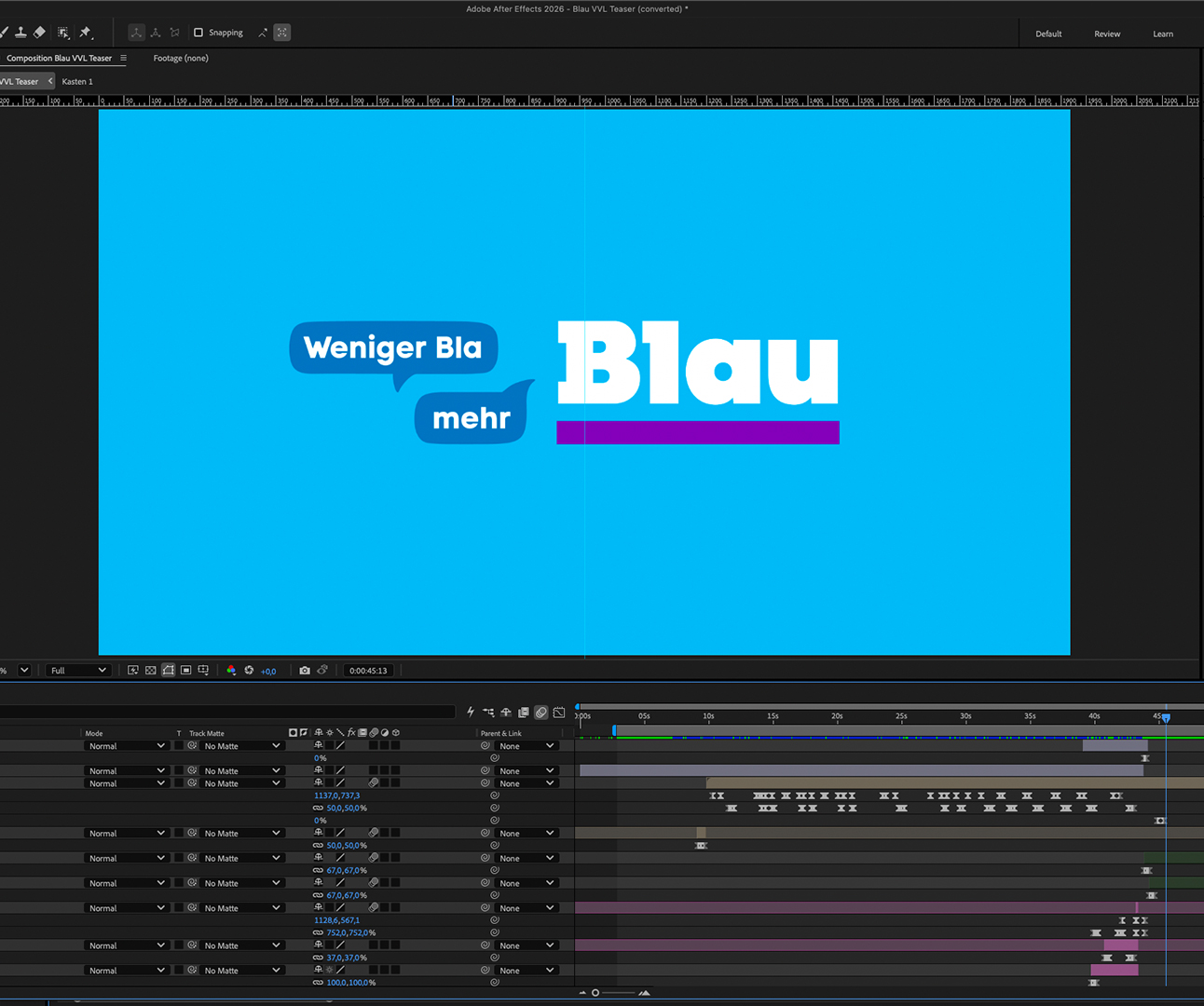Open the viewer resolution dropdown set to Full
The width and height of the screenshot is (1204, 1006).
pos(78,670)
